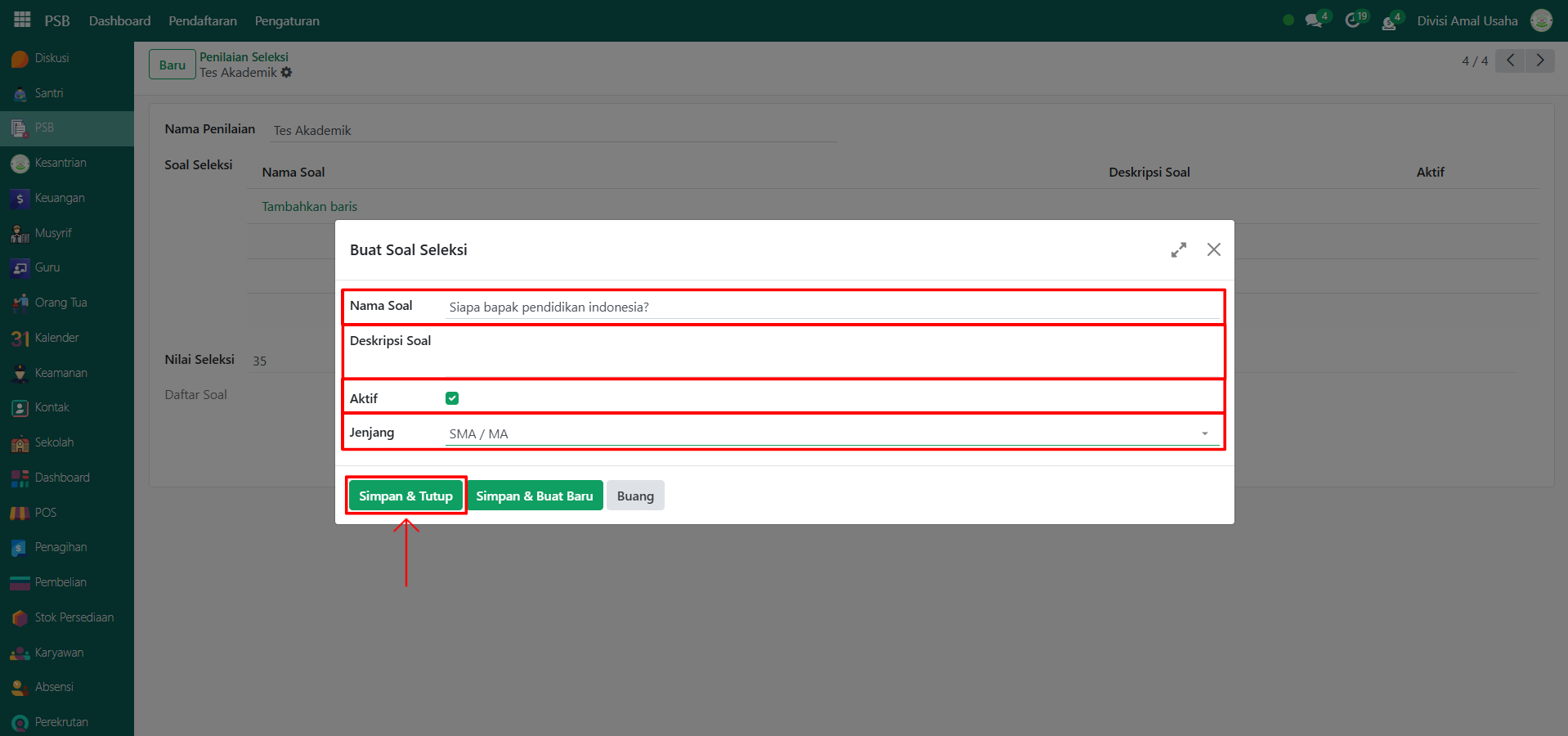Click the gear icon next to Tes Akademik
The height and width of the screenshot is (736, 1568).
coord(286,73)
